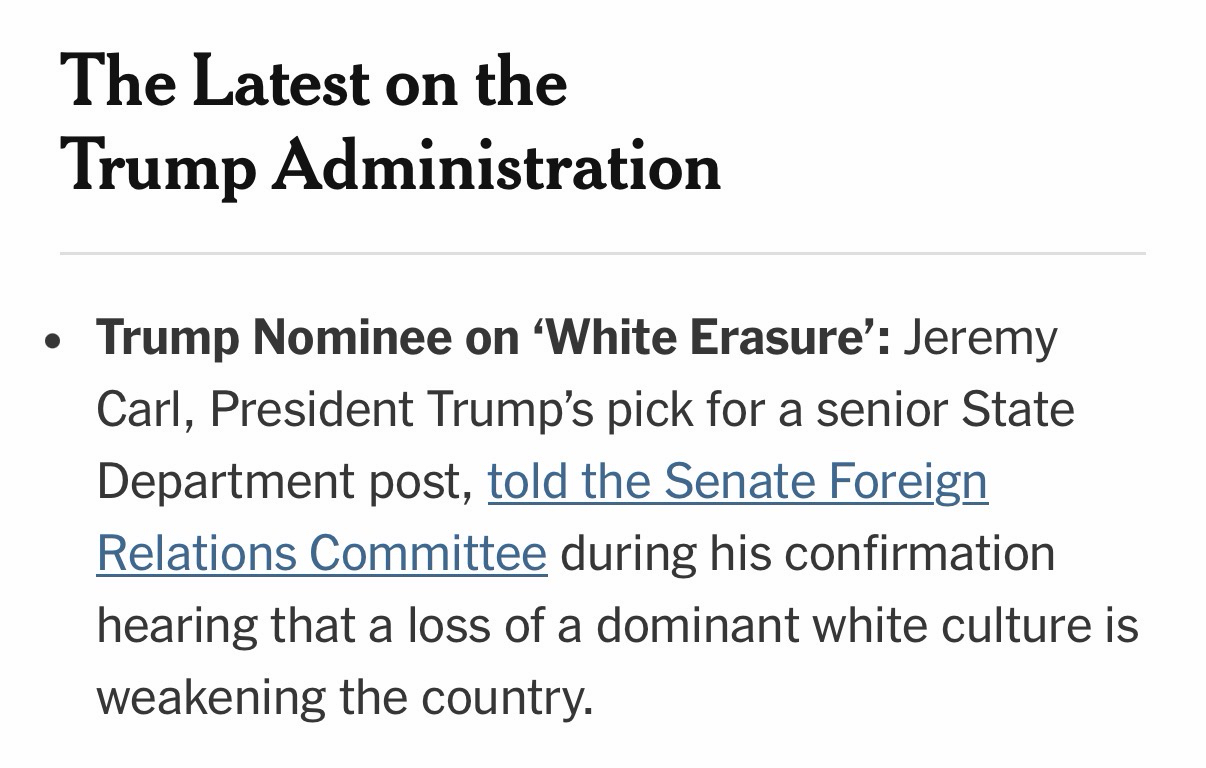Click the "Trump Administration" headline line
Image resolution: width=1206 pixels, height=768 pixels.
click(x=390, y=165)
